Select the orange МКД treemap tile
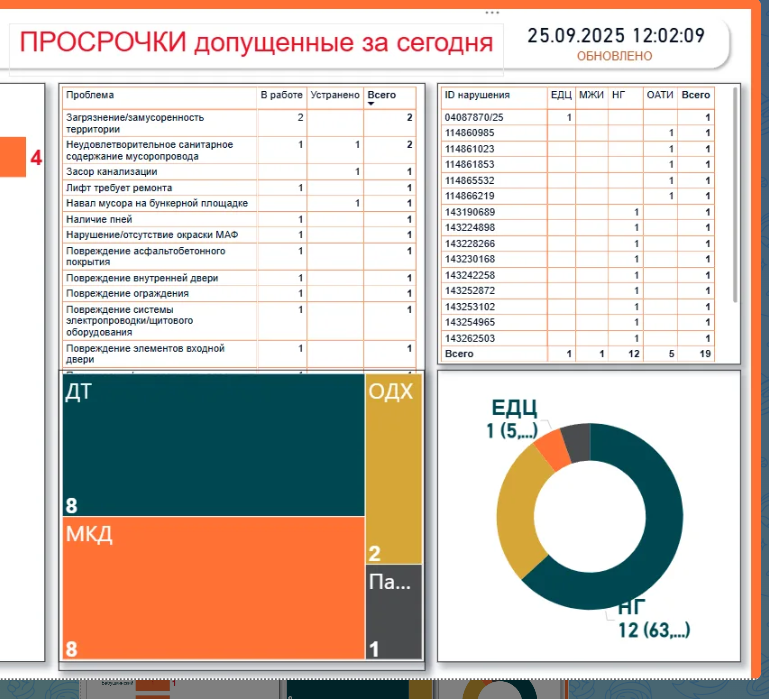Screen dimensions: 769x699 pos(213,588)
